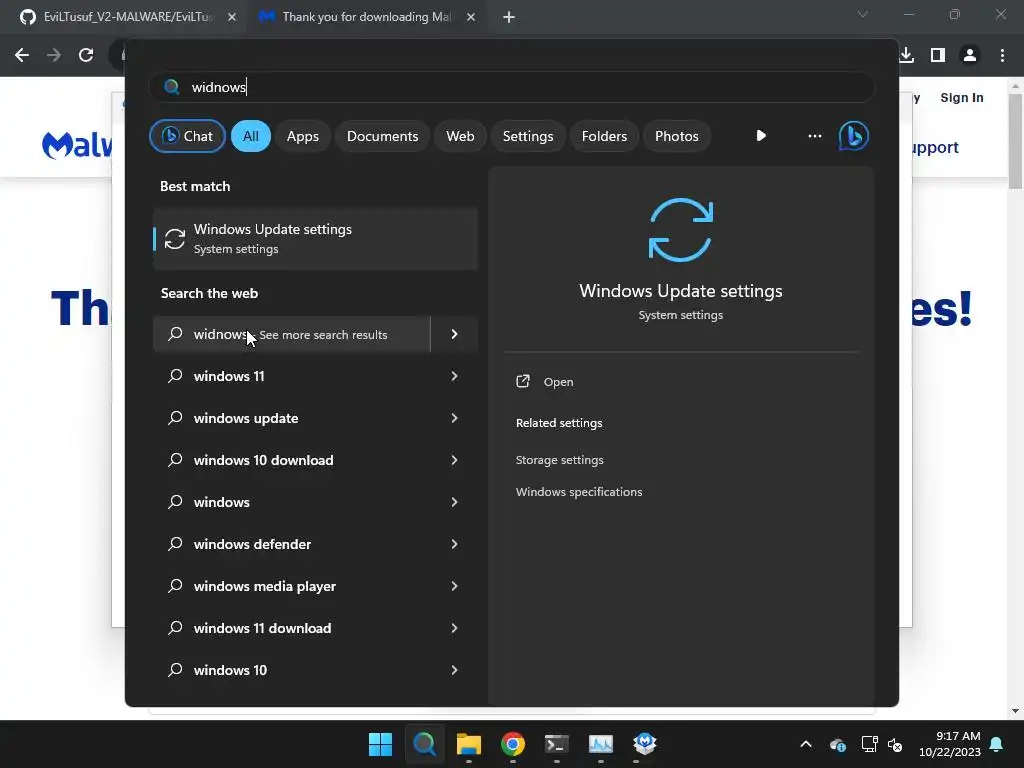Expand the windows 10 download suggestion arrow
1024x768 pixels.
coord(455,460)
